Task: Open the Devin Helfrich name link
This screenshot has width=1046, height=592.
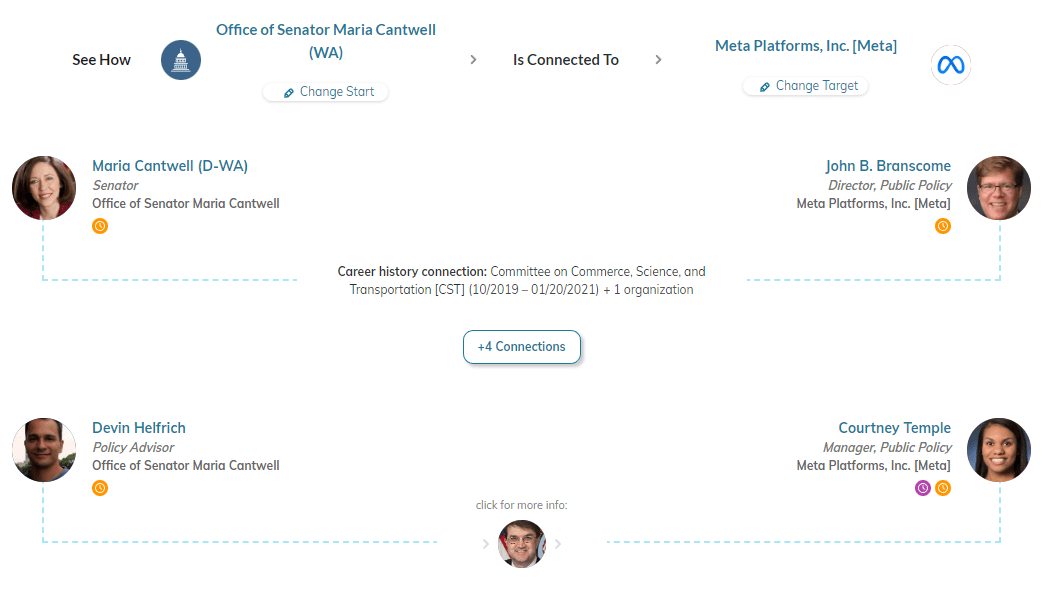Action: pyautogui.click(x=139, y=428)
